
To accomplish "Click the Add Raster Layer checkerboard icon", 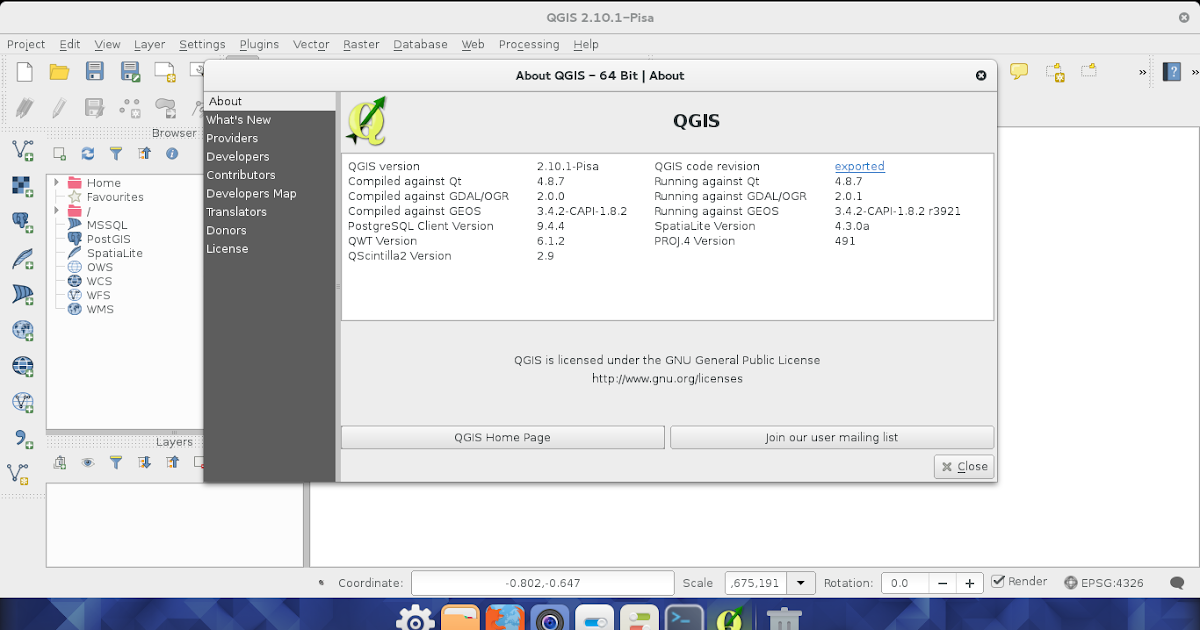I will click(22, 187).
